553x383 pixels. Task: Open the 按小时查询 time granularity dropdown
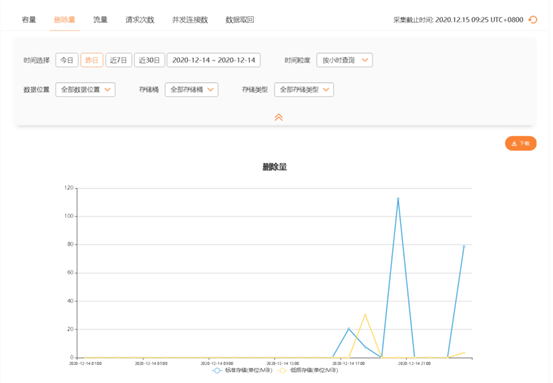point(344,60)
